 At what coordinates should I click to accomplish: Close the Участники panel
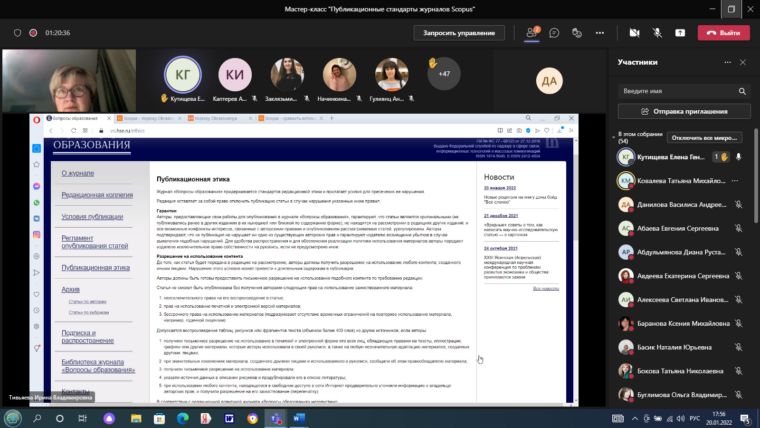pos(742,62)
